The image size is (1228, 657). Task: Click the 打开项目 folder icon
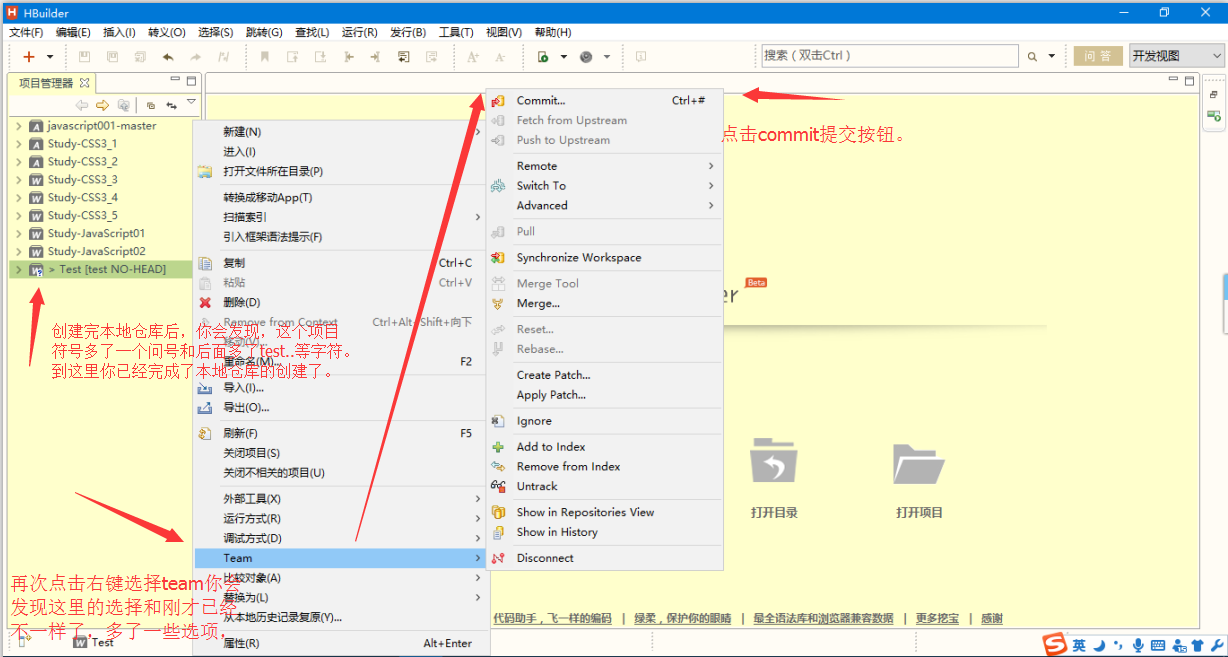(x=918, y=462)
